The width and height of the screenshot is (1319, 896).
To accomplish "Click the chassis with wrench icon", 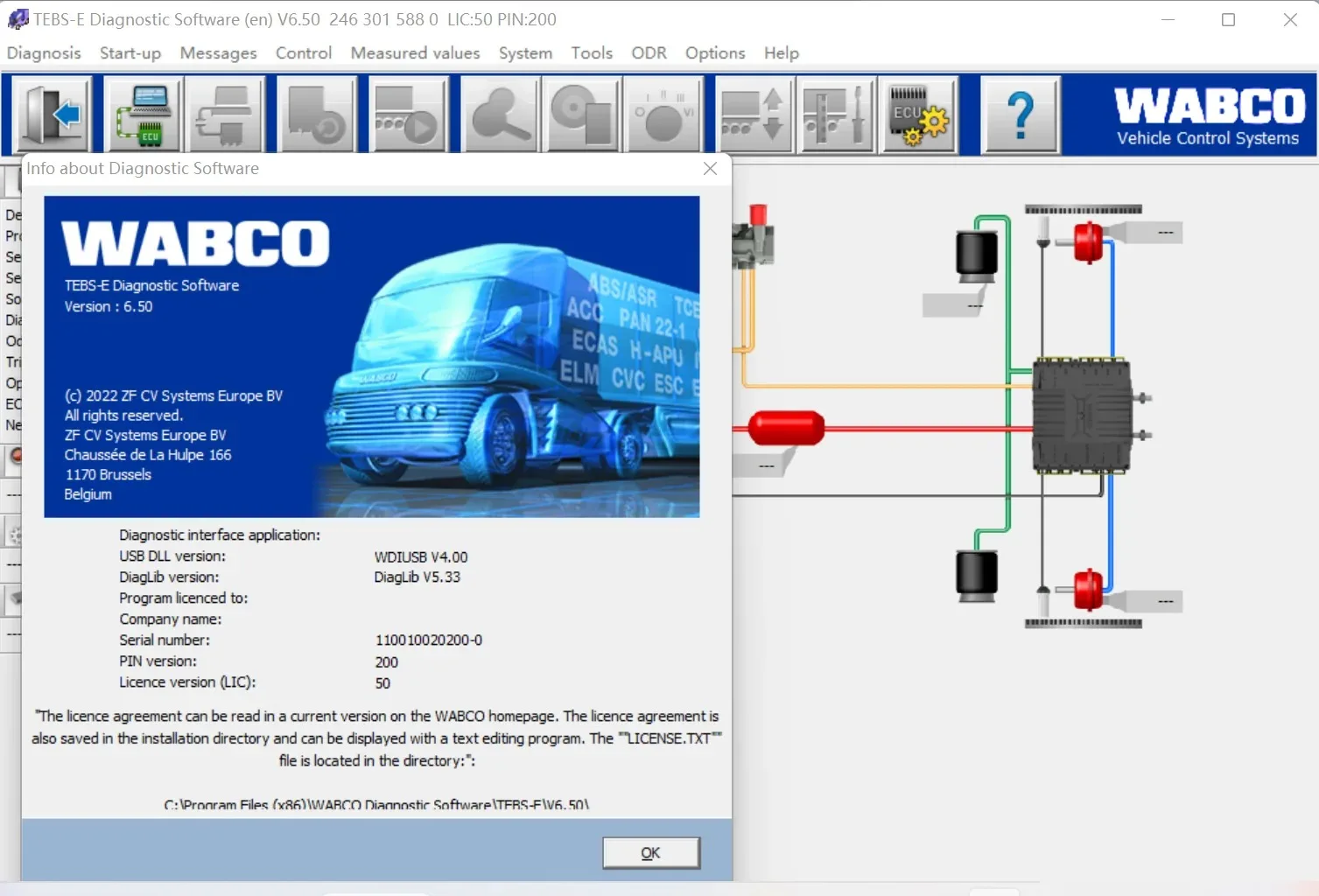I will tap(836, 115).
